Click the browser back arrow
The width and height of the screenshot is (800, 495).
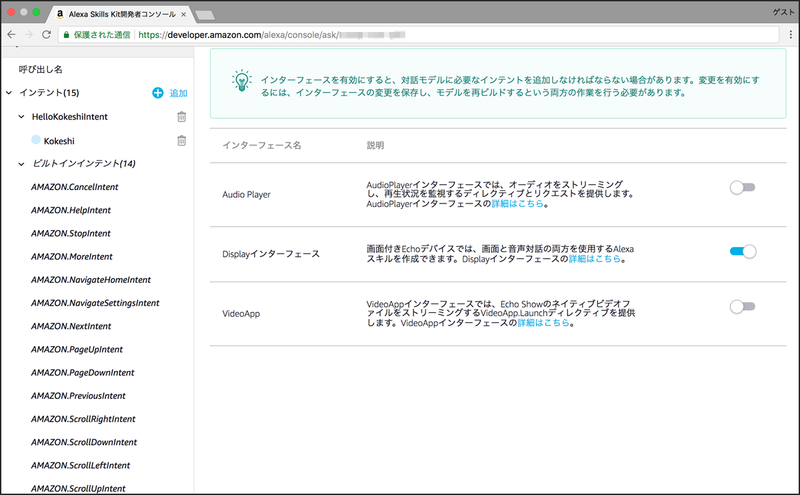coord(11,35)
